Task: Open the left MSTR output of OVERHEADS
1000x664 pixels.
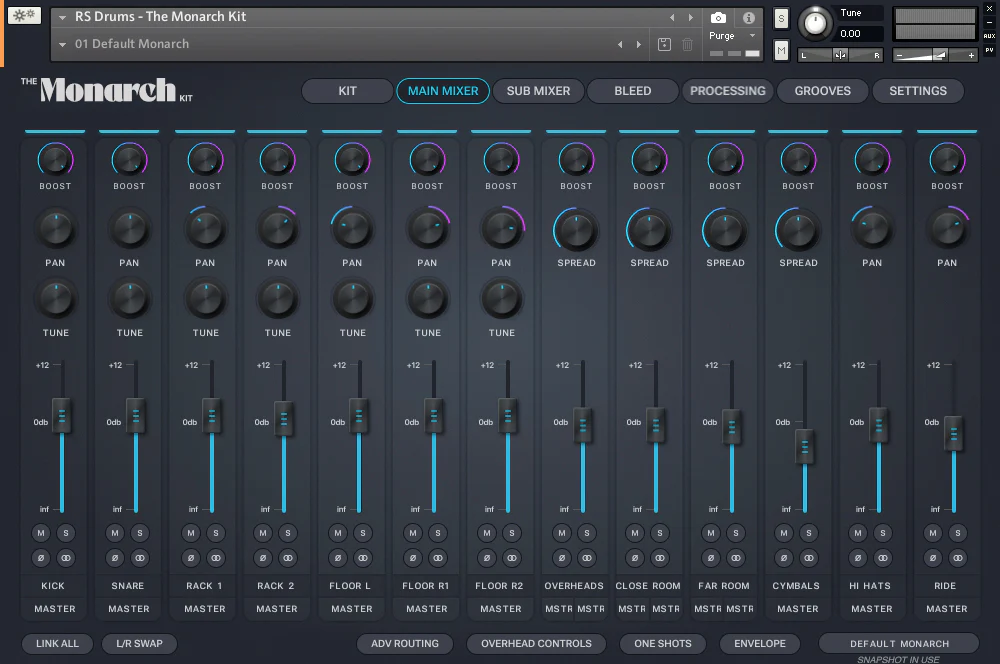Action: [x=559, y=609]
